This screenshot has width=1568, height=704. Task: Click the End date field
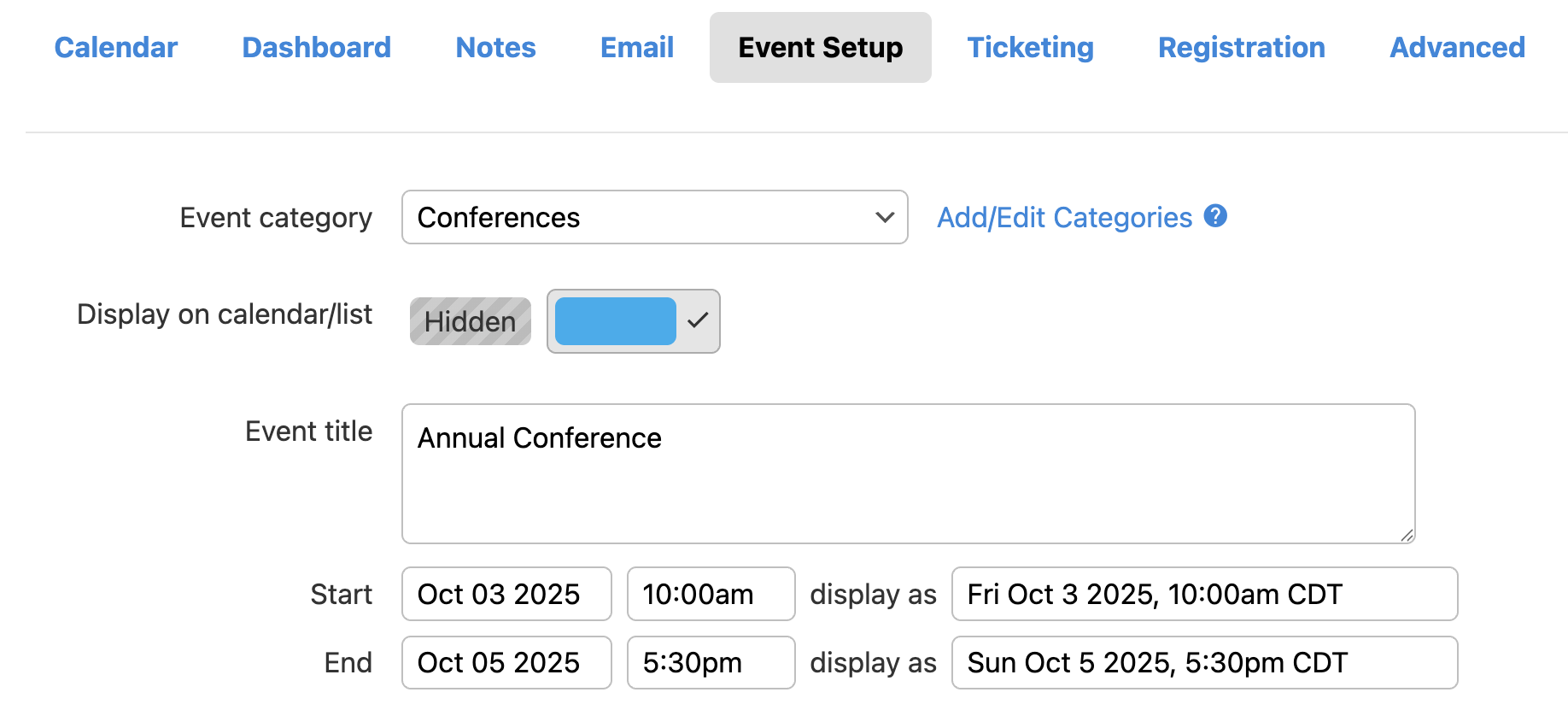click(x=506, y=662)
